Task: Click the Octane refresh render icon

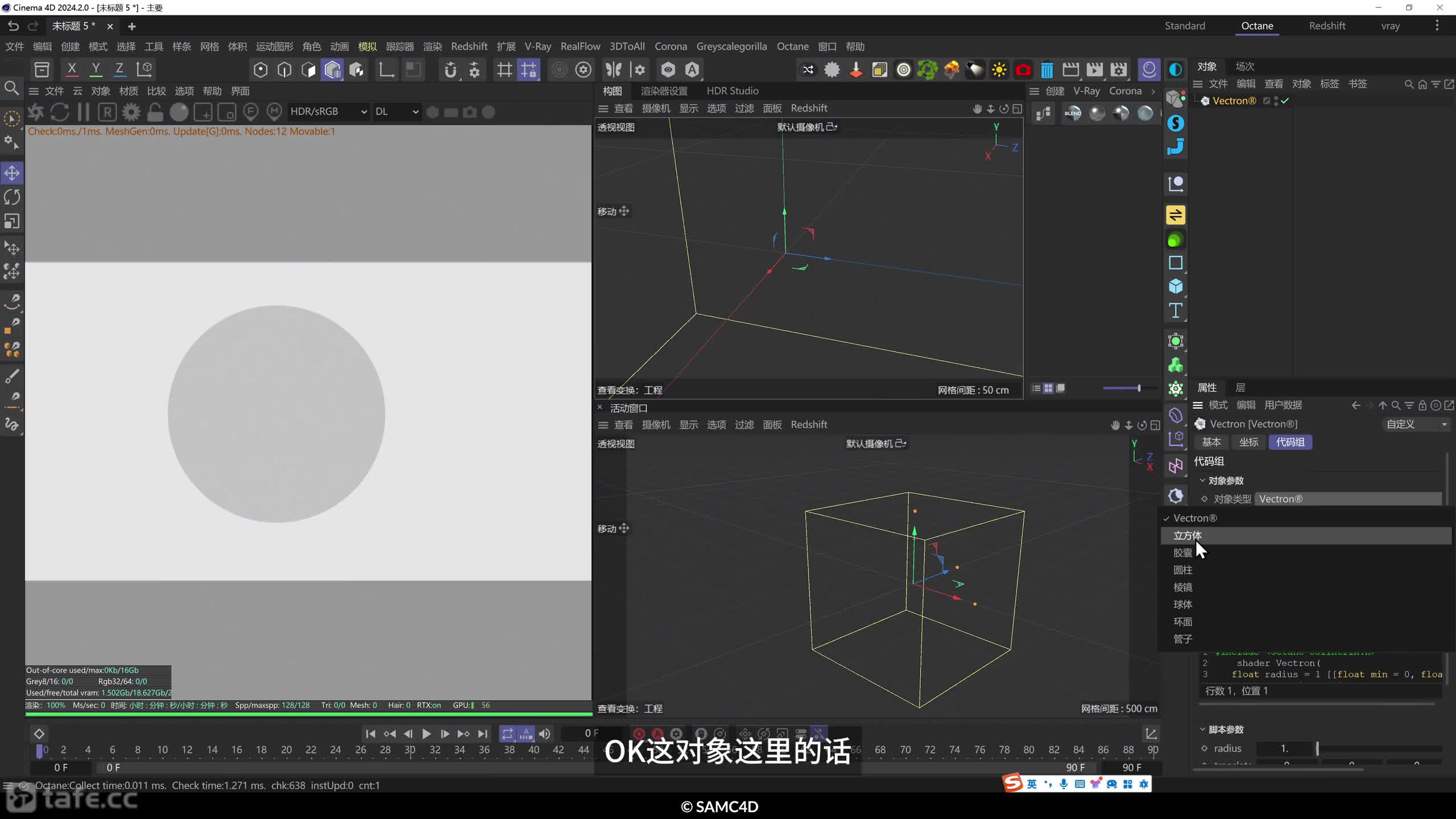Action: tap(60, 112)
